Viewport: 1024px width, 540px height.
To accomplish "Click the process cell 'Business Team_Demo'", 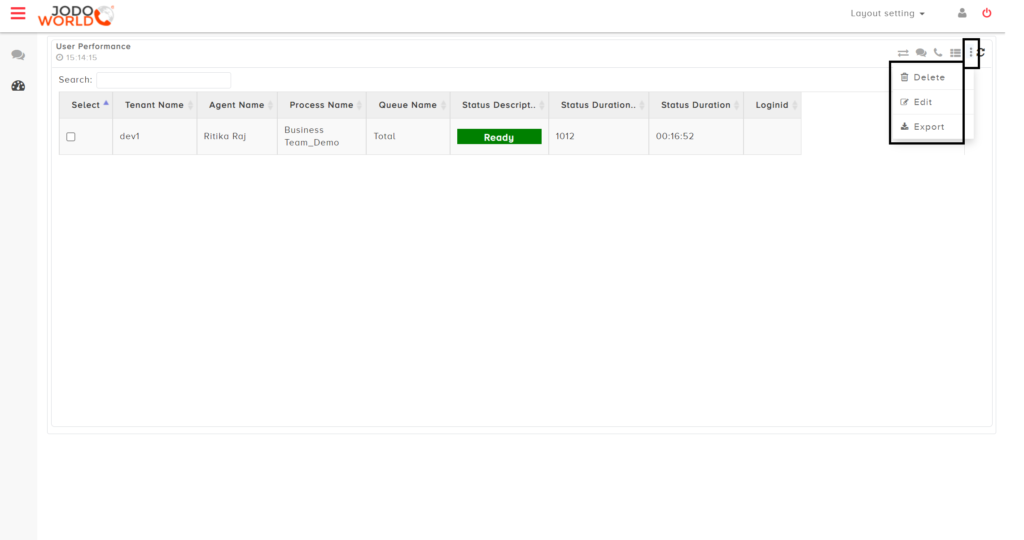I will coord(312,136).
